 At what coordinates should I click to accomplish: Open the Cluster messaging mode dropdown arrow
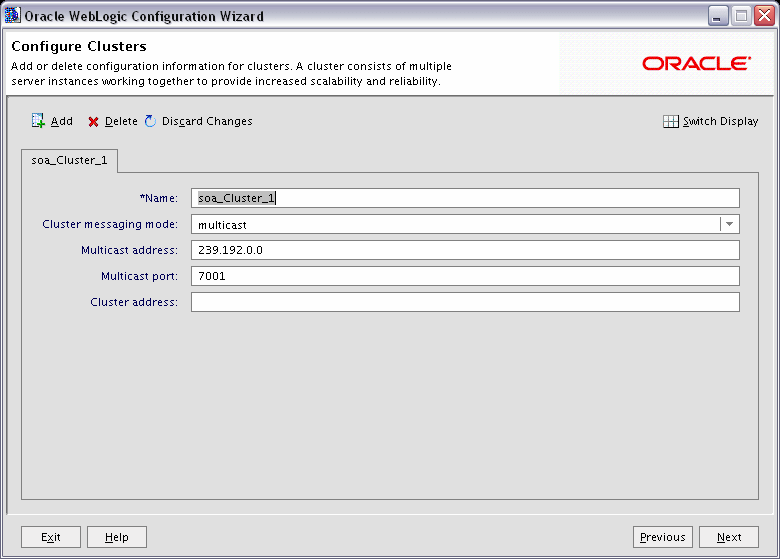(x=729, y=224)
